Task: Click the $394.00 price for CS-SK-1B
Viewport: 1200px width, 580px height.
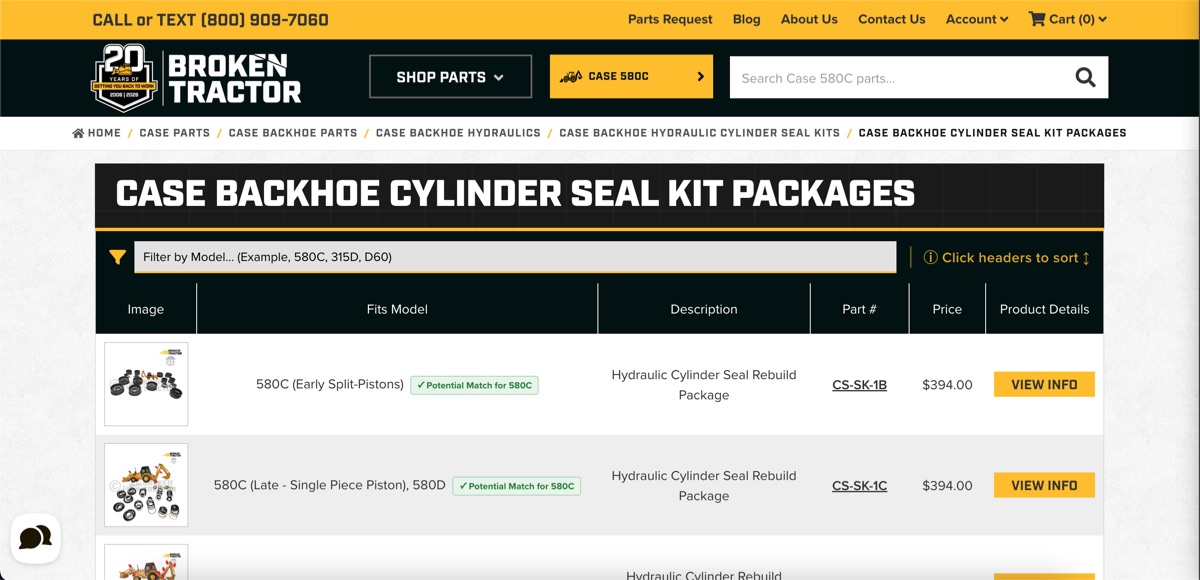Action: tap(947, 385)
